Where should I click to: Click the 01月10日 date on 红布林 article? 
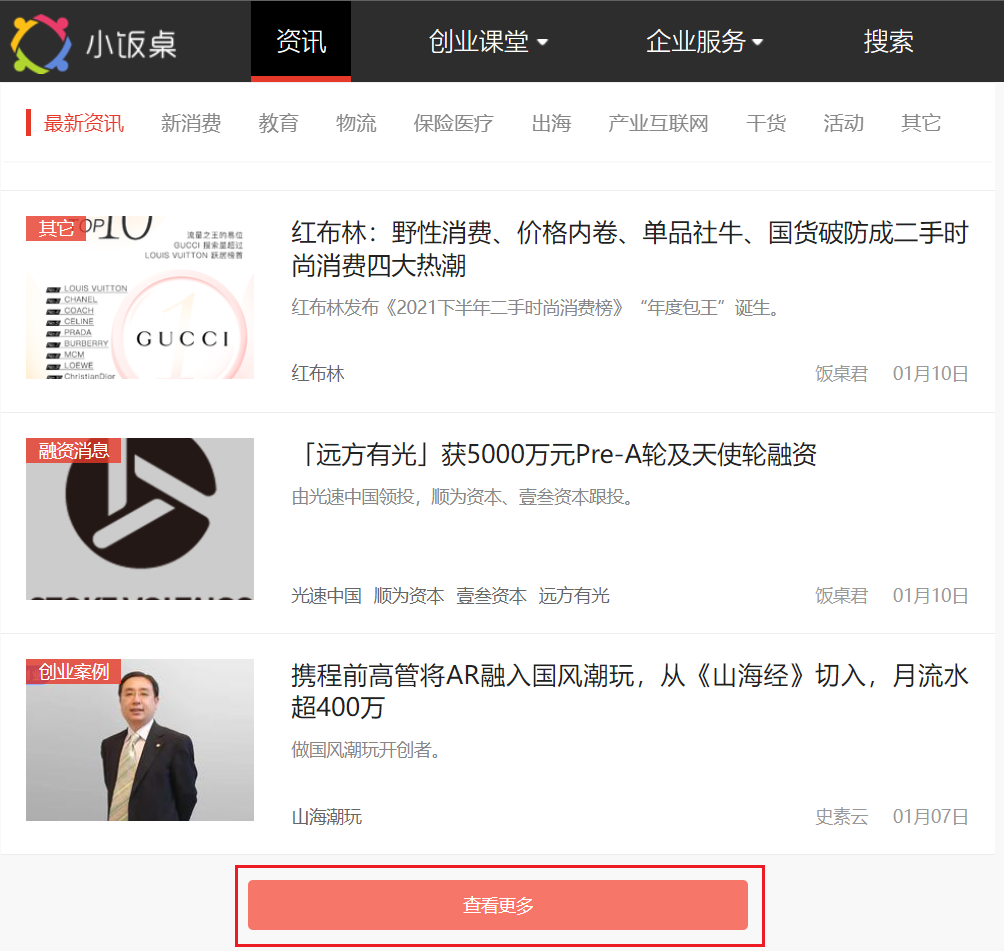tap(930, 373)
